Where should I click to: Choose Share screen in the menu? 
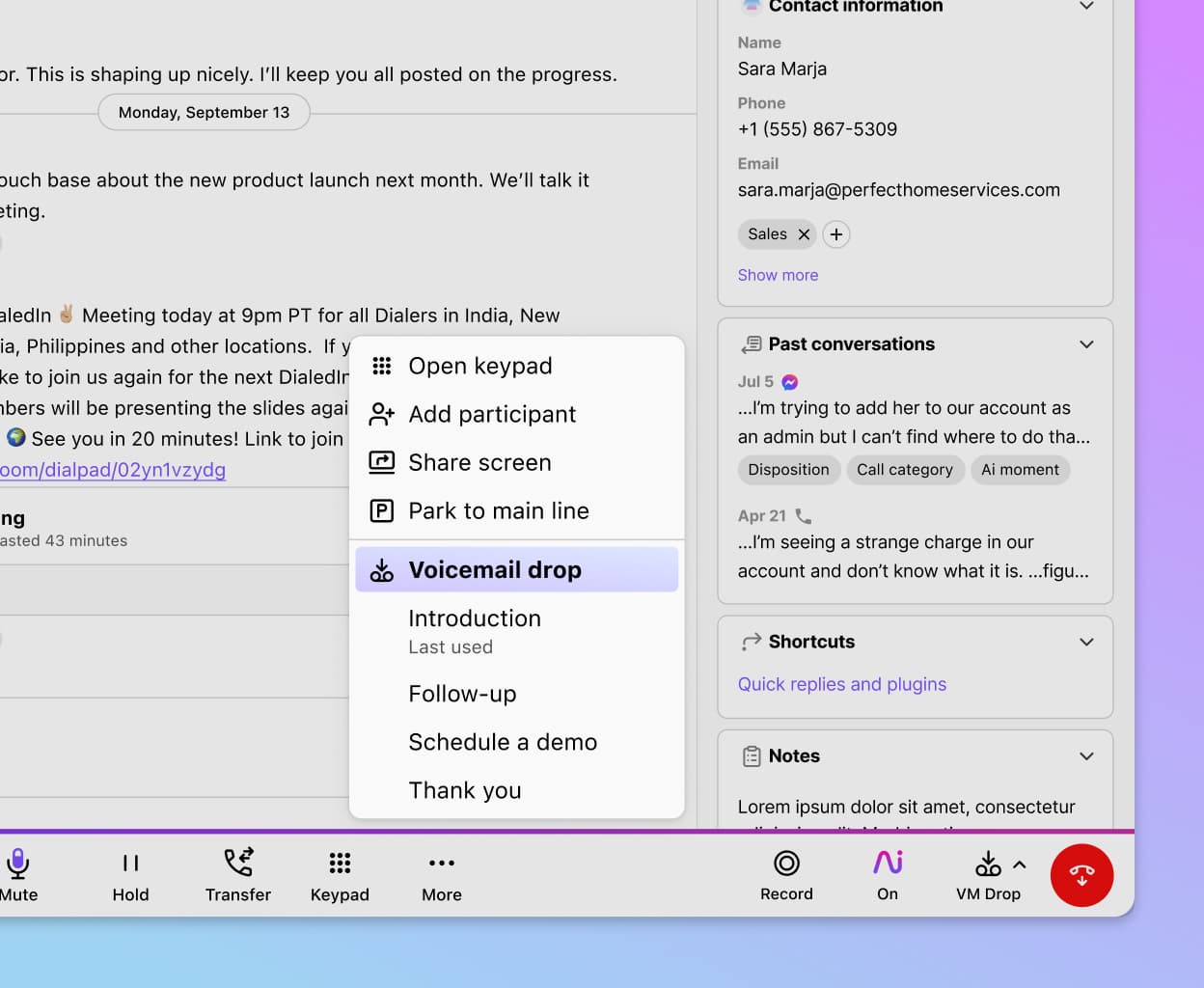coord(479,463)
